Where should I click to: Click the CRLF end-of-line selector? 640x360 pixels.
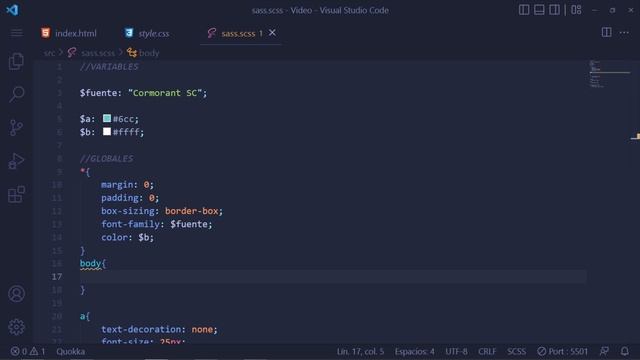(487, 351)
